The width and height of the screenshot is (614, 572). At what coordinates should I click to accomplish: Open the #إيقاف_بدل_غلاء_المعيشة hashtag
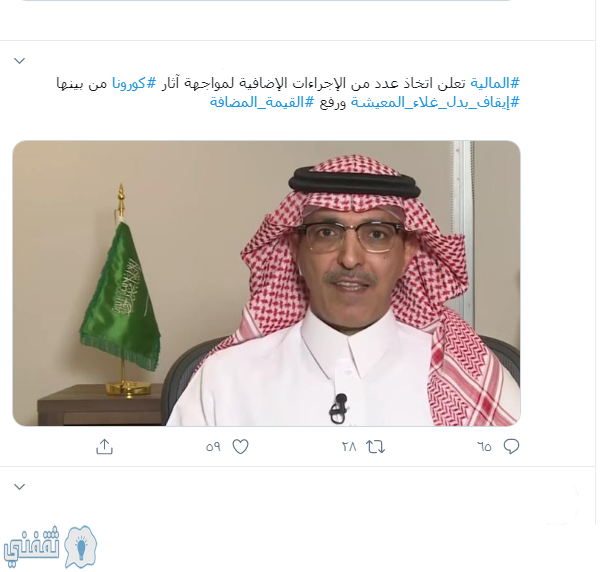(435, 102)
